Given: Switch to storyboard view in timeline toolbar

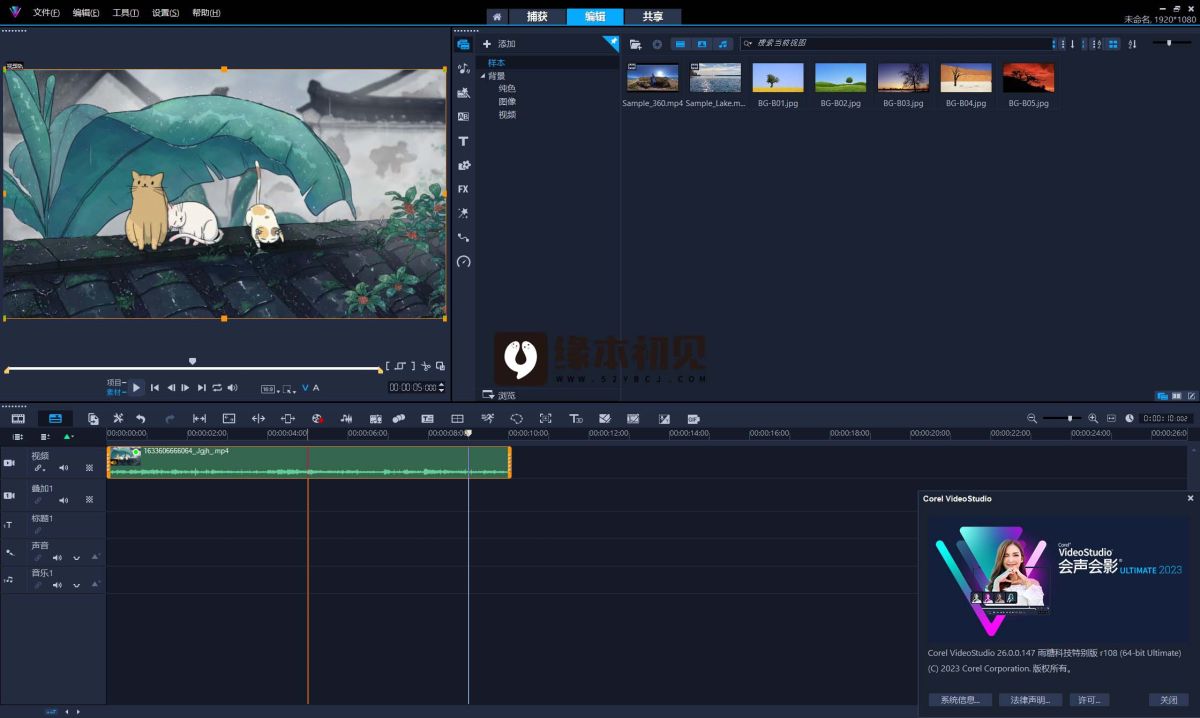Looking at the screenshot, I should click(x=18, y=418).
